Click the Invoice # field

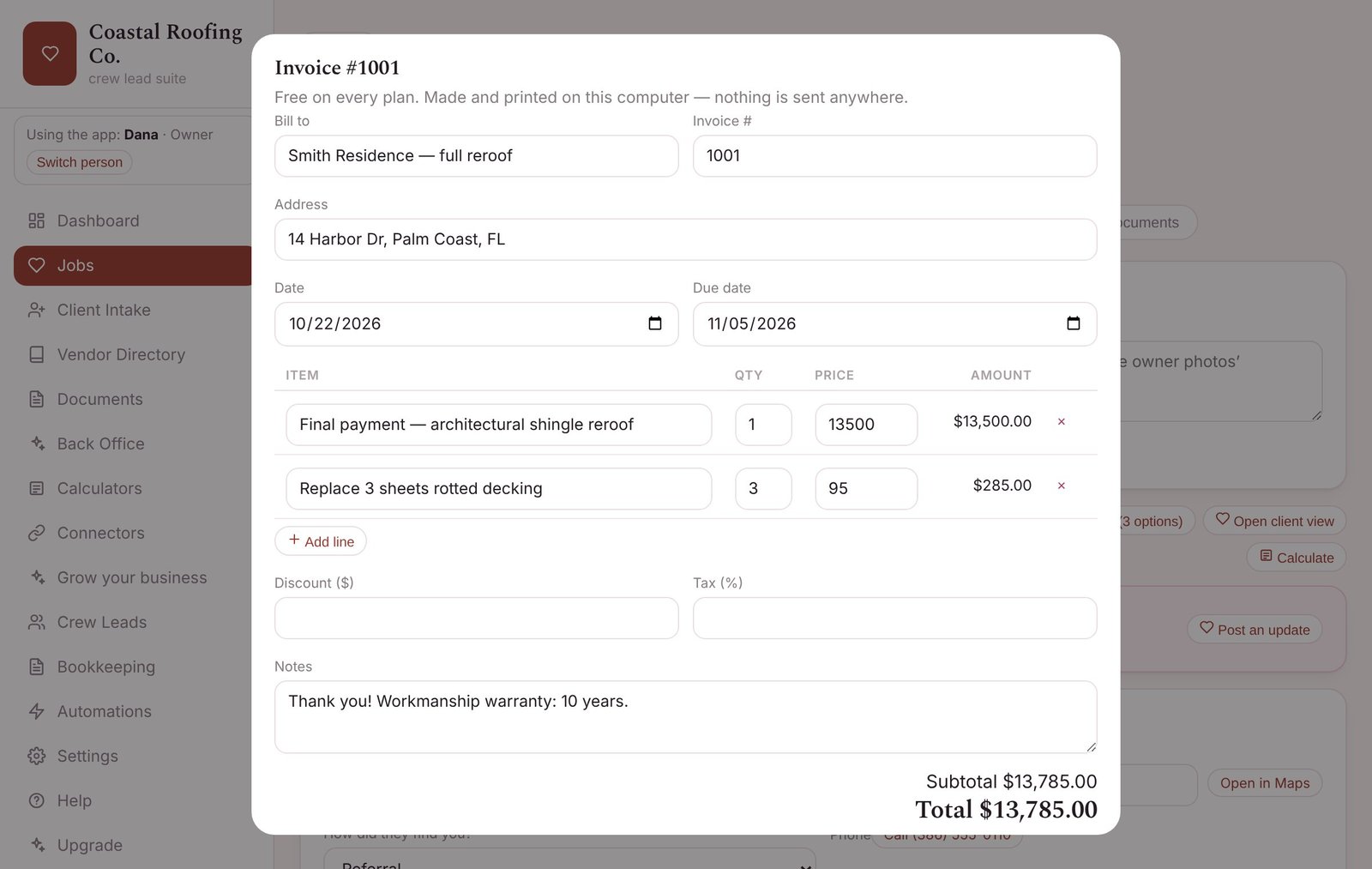(894, 156)
